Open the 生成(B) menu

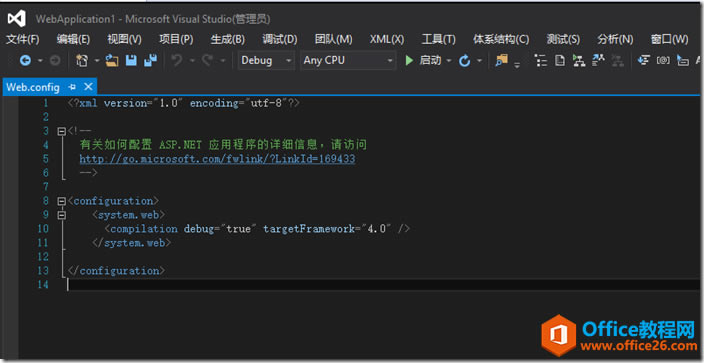pos(228,40)
